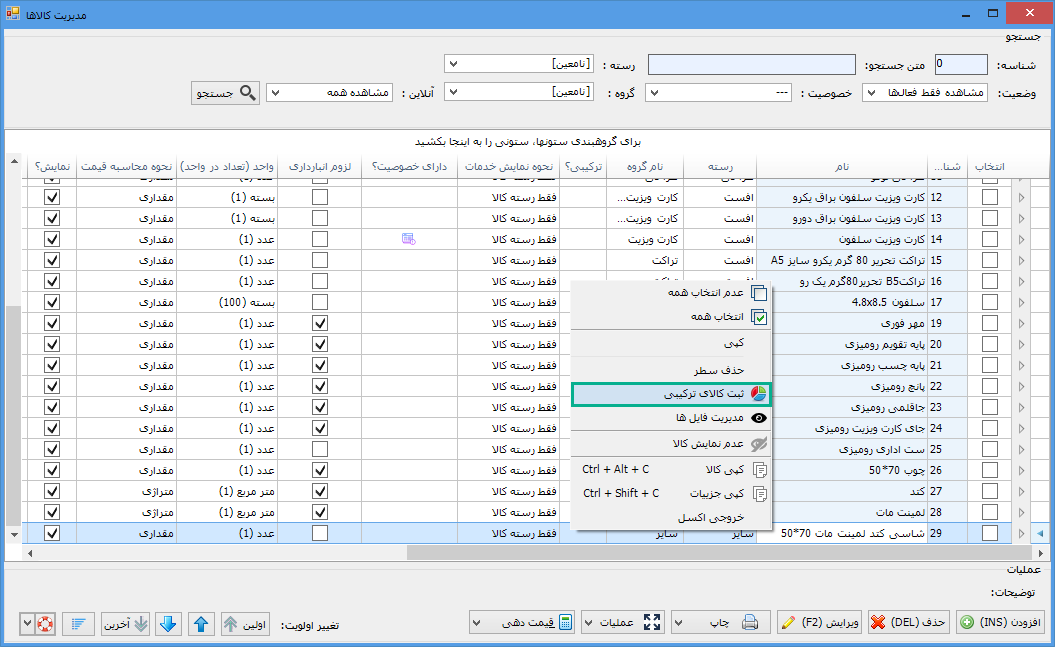Screen dimensions: 1055x647
Task: Click hidden-eye icon of عدم نمایش کالا
Action: (x=758, y=444)
